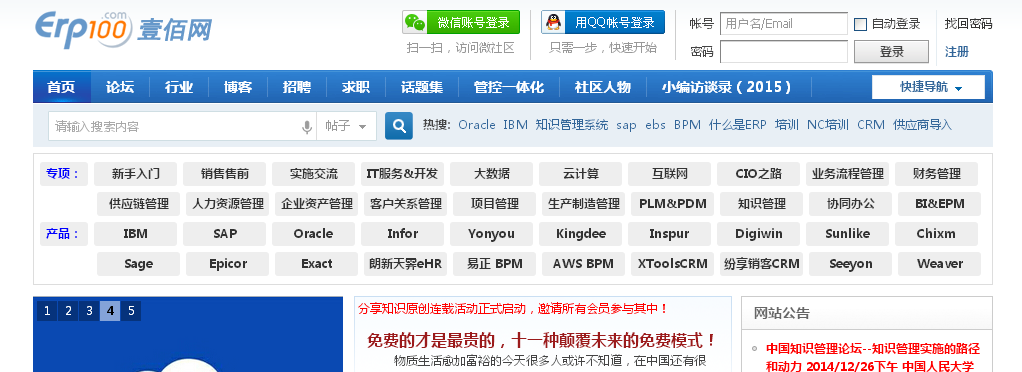Open the 云计算 category

[580, 174]
